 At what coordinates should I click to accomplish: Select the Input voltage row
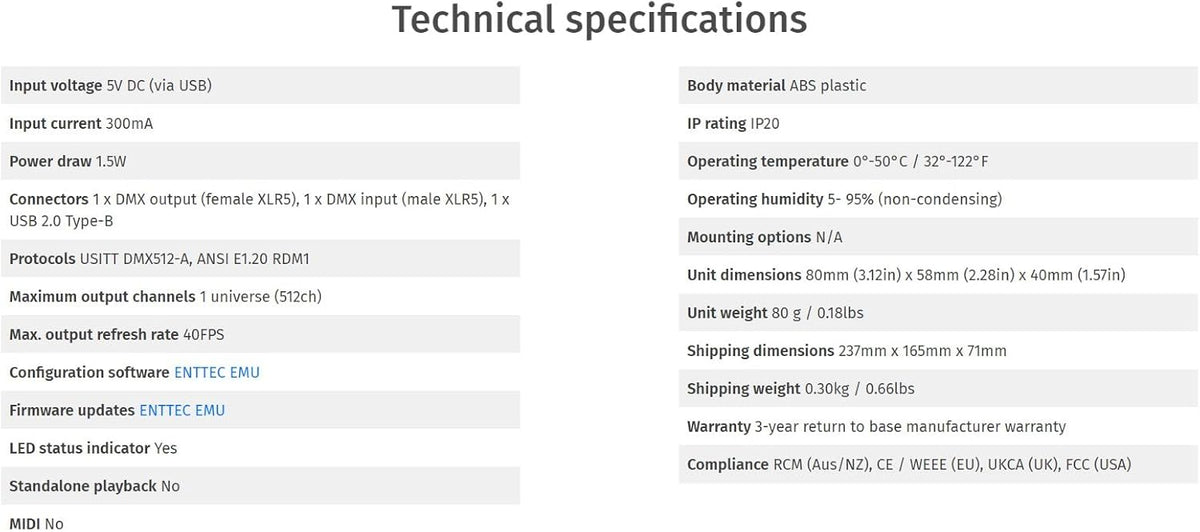pos(260,85)
